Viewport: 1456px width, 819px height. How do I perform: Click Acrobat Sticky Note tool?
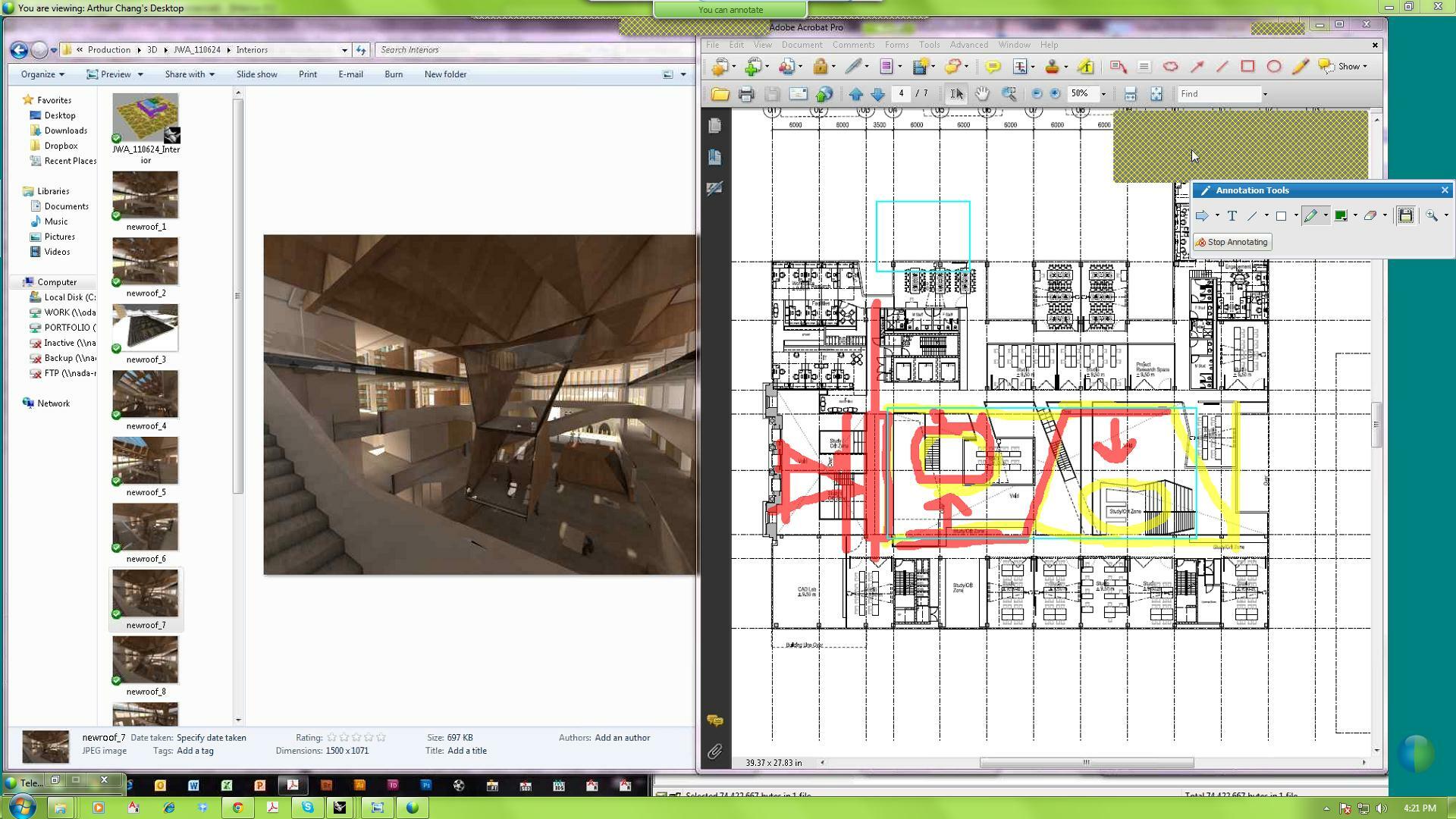click(993, 67)
